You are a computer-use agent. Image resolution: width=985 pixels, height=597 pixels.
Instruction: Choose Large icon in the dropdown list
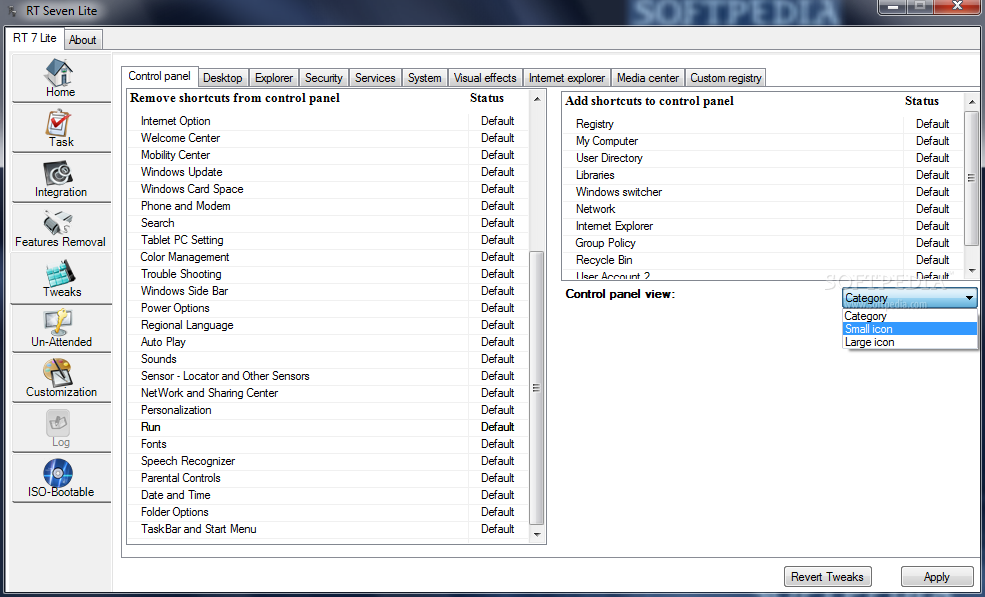pyautogui.click(x=910, y=342)
